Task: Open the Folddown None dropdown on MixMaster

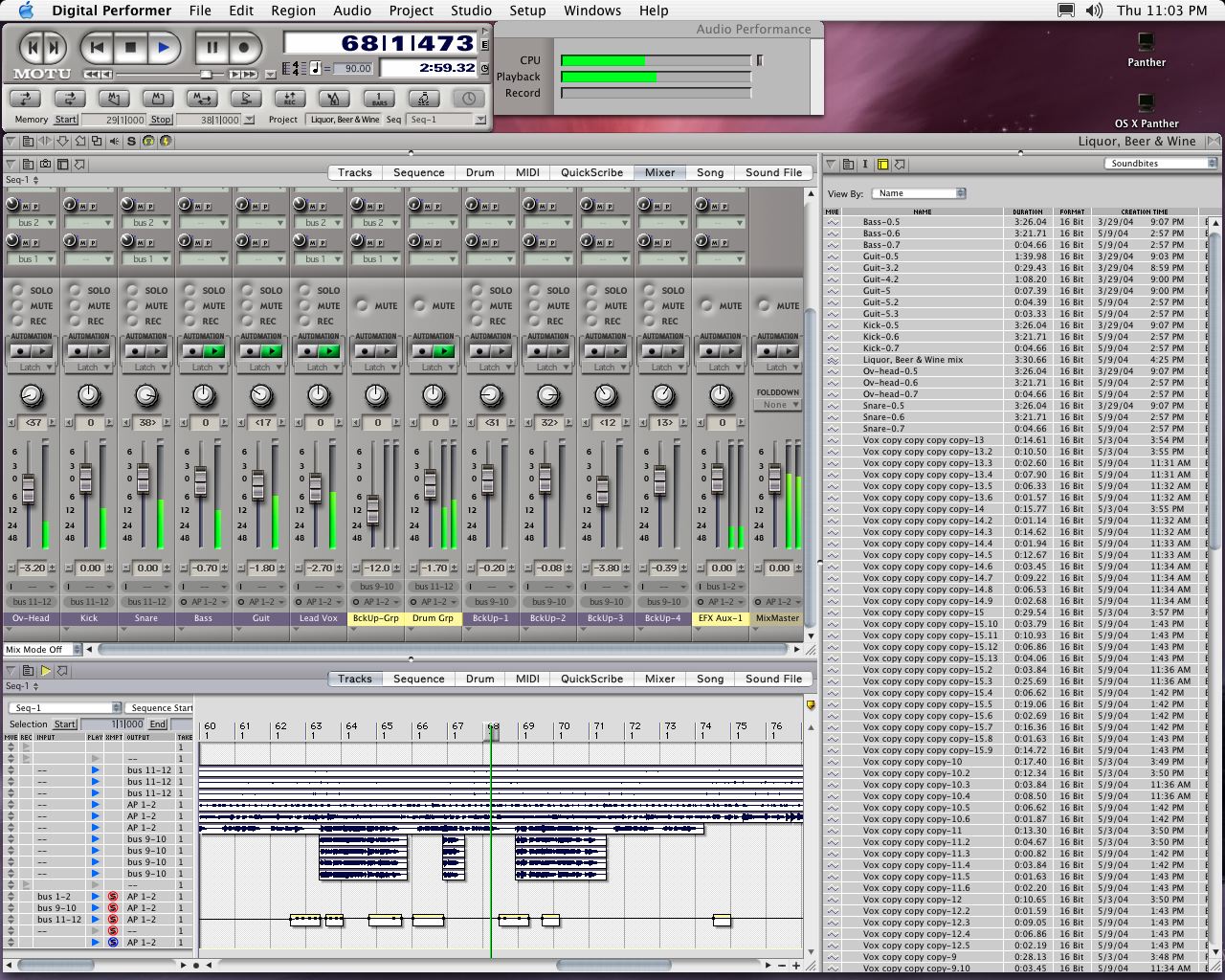Action: coord(778,405)
